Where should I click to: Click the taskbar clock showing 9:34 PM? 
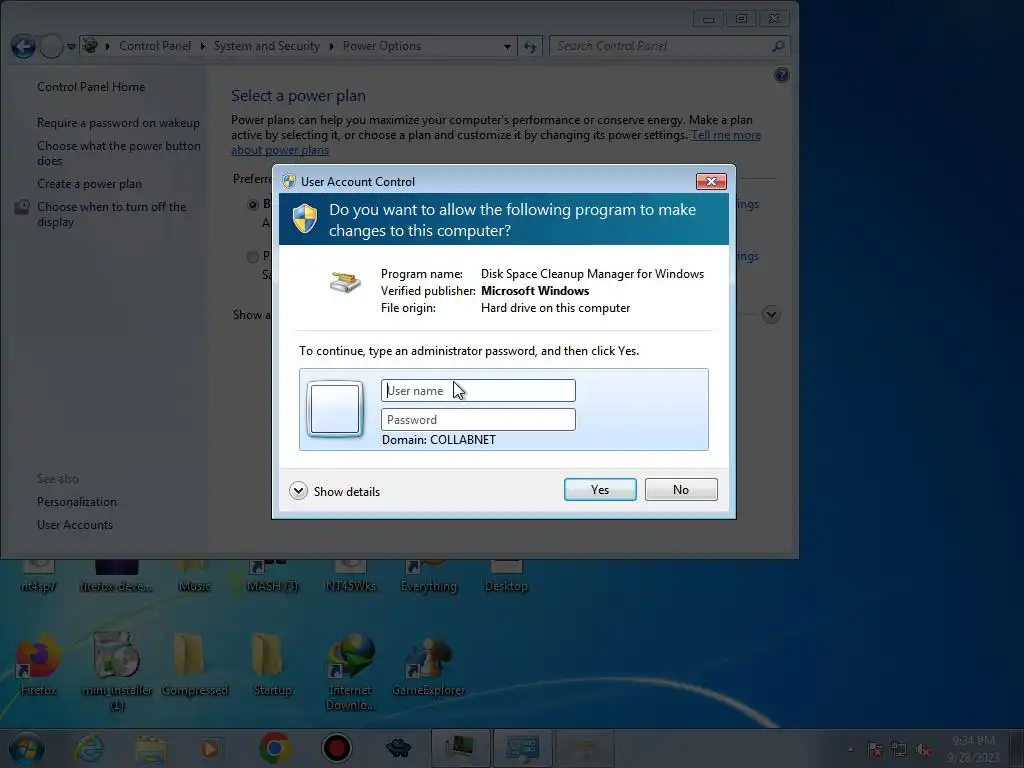click(974, 748)
